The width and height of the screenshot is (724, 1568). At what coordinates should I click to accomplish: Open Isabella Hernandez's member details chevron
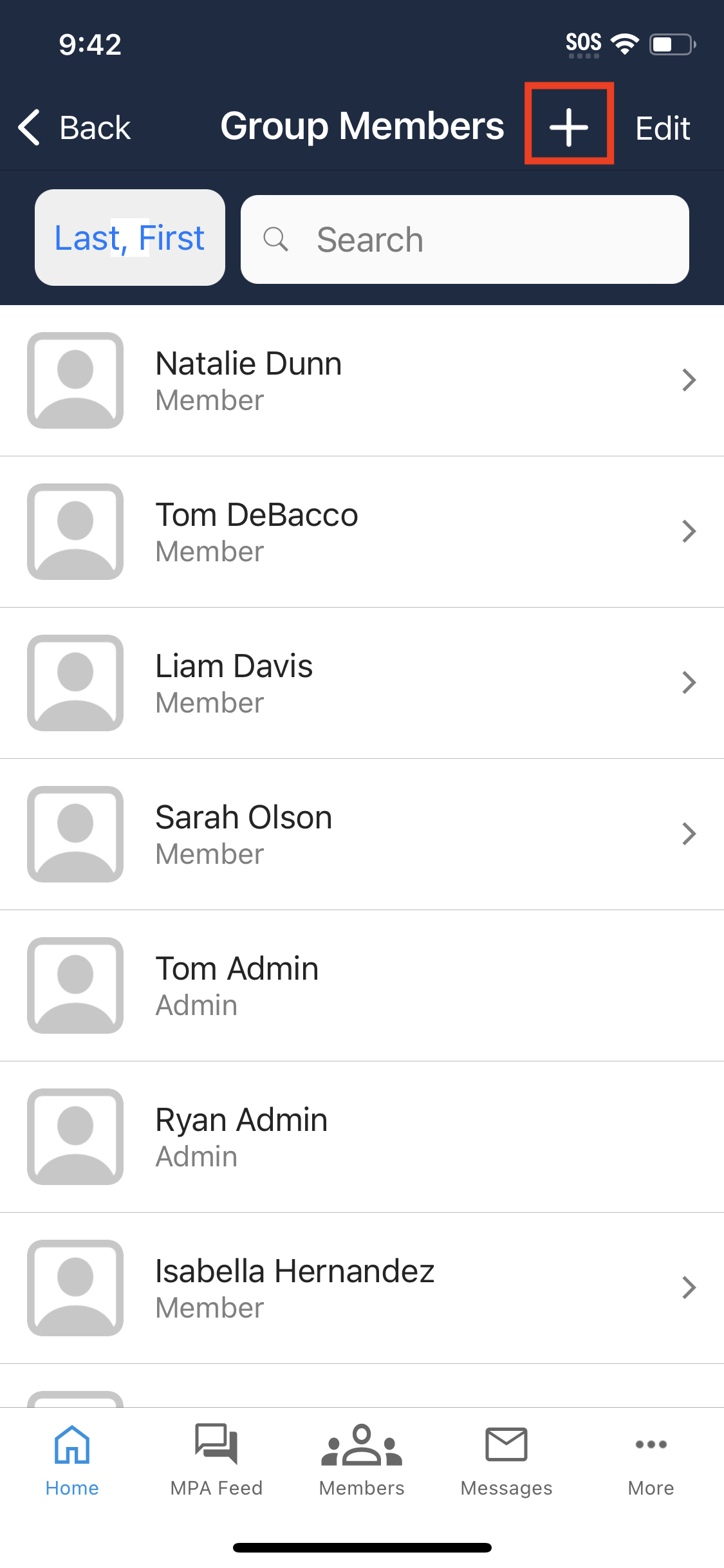pyautogui.click(x=689, y=1288)
